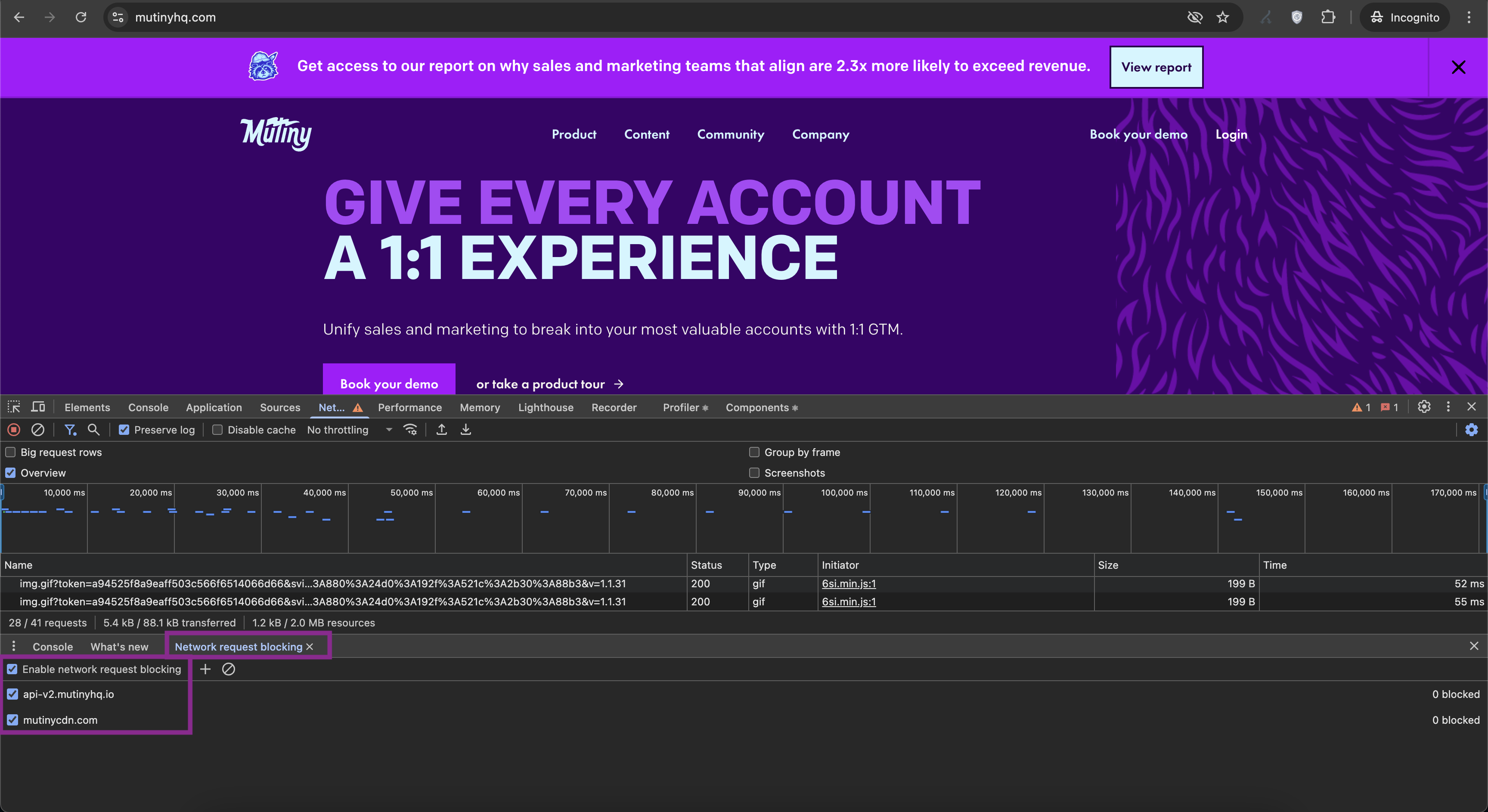Follow the take a product tour link
The image size is (1488, 812).
[549, 384]
